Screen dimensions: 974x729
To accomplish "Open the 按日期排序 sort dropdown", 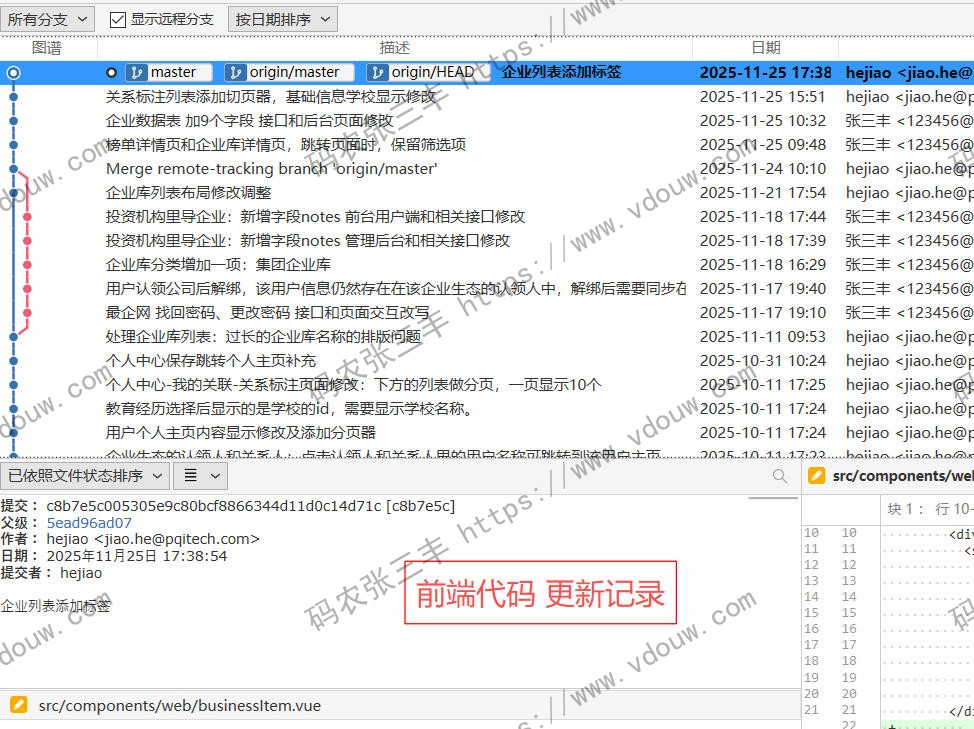I will (x=282, y=19).
